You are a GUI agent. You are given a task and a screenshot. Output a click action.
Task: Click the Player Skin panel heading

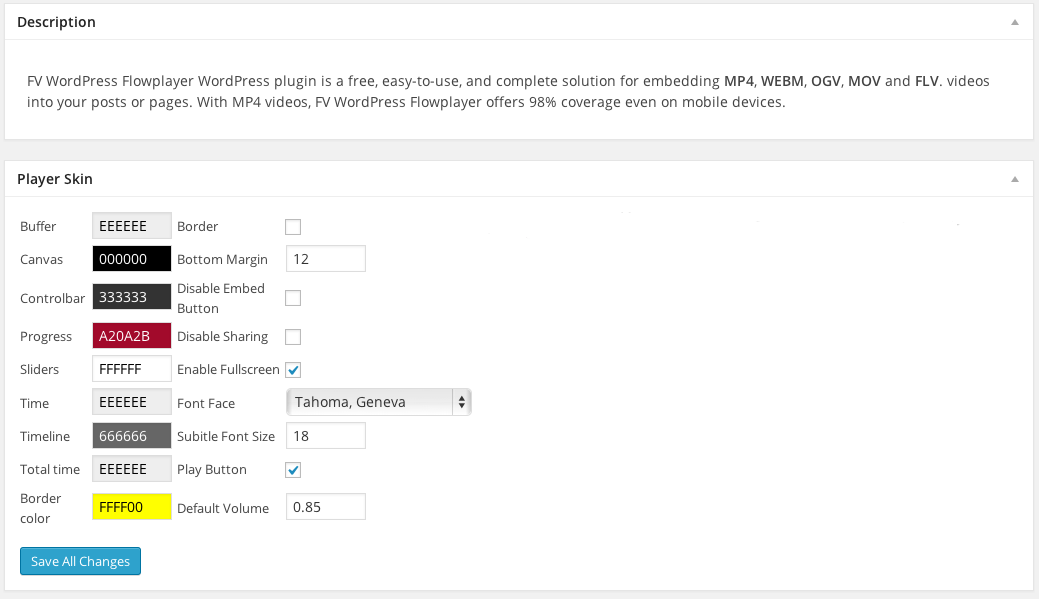55,179
